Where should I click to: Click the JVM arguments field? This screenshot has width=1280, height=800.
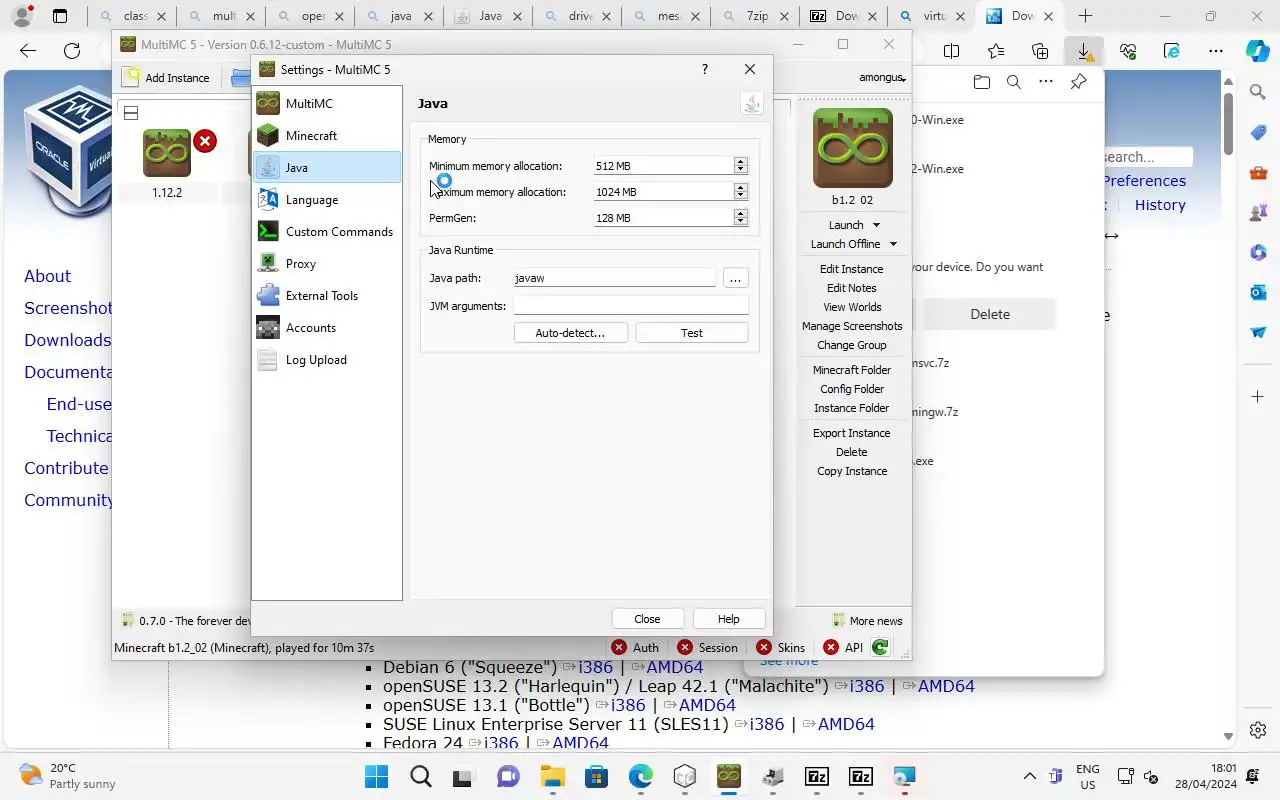point(631,306)
